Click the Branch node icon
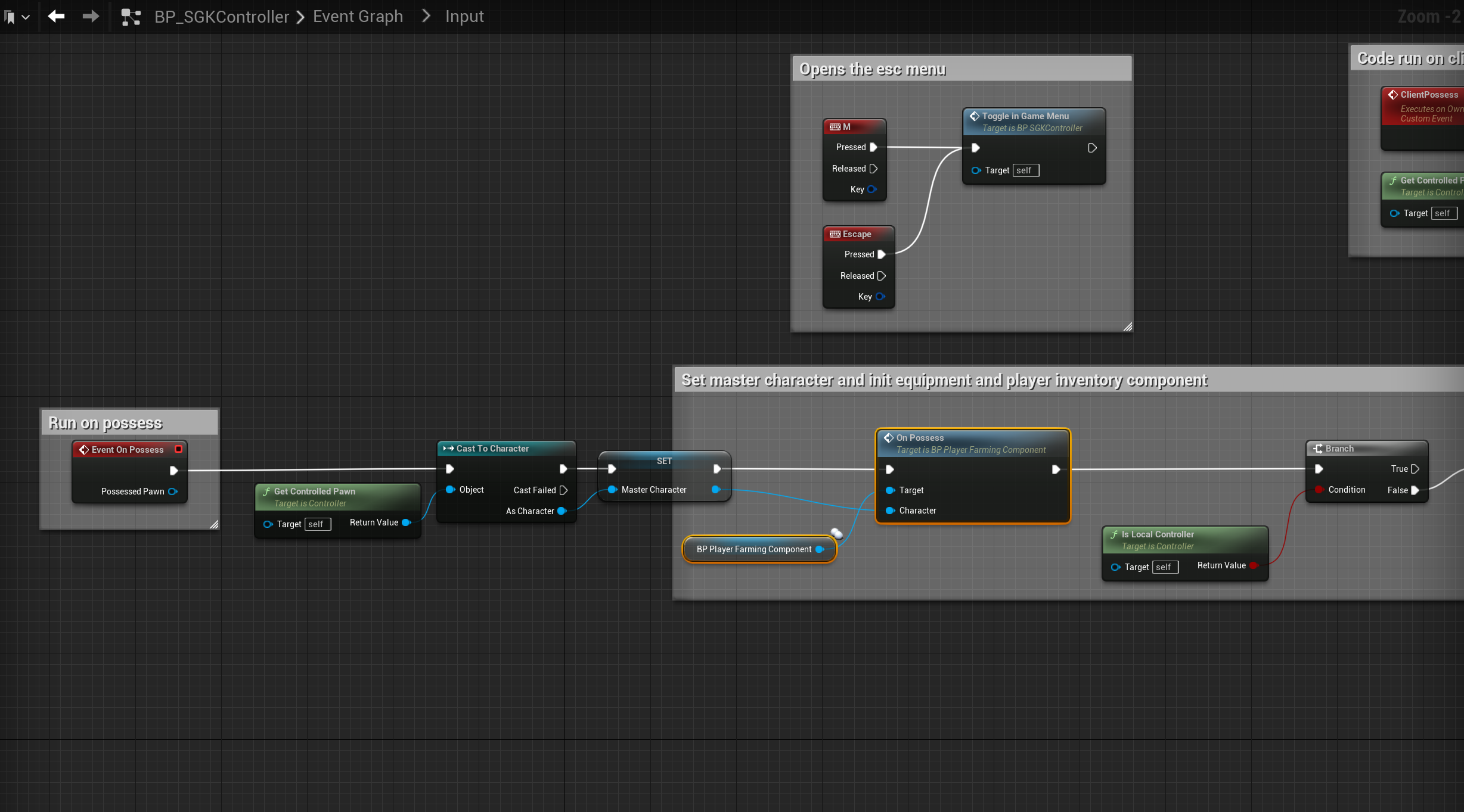This screenshot has width=1464, height=812. 1318,449
